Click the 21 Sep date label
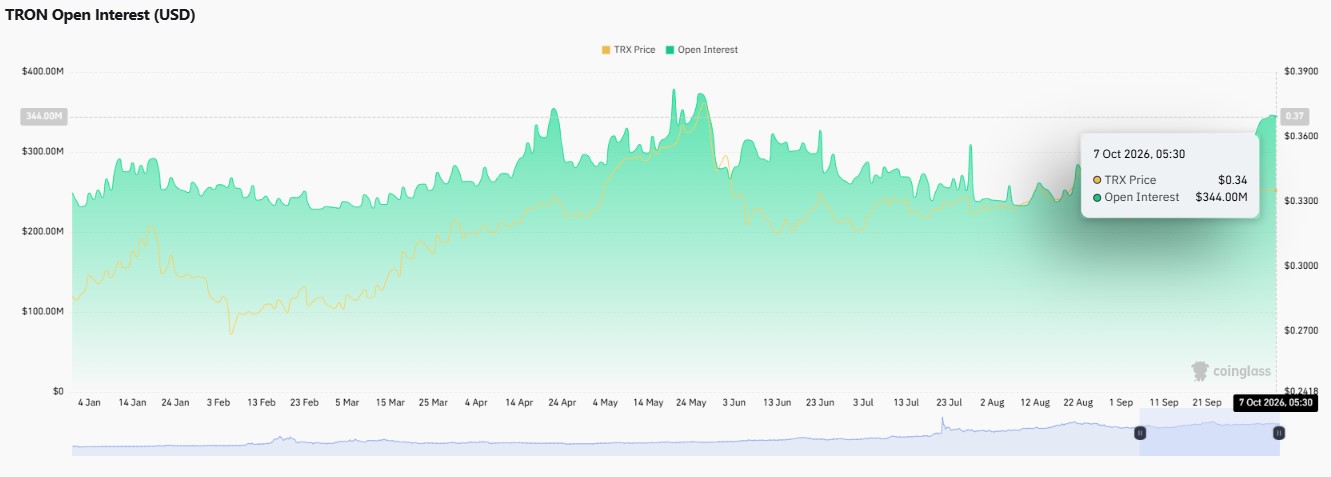1331x477 pixels. coord(1207,402)
